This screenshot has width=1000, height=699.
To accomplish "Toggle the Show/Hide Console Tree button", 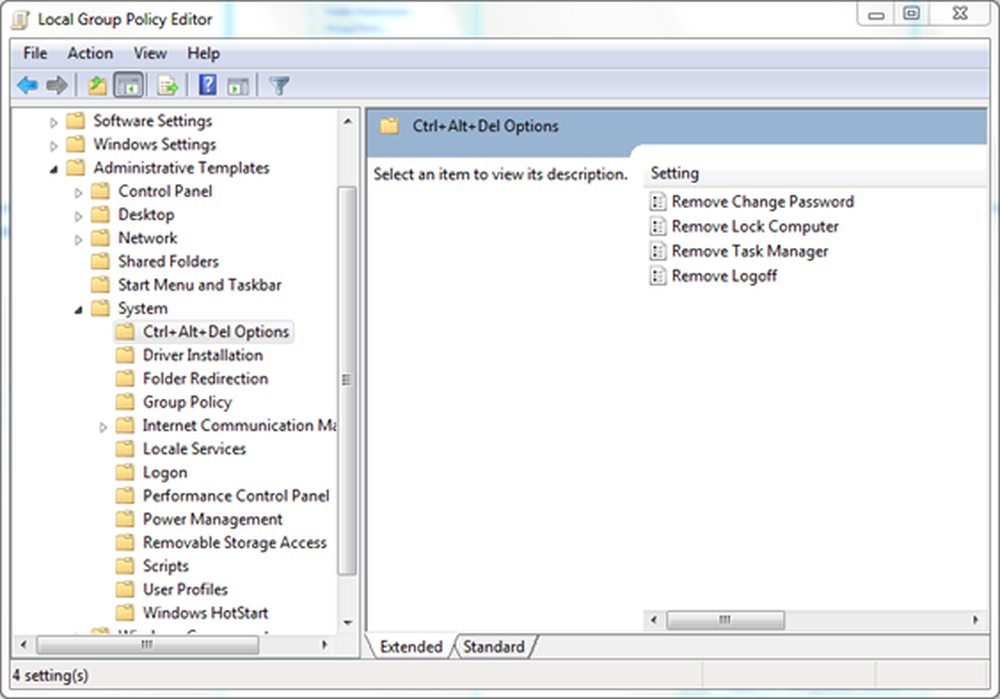I will 127,86.
